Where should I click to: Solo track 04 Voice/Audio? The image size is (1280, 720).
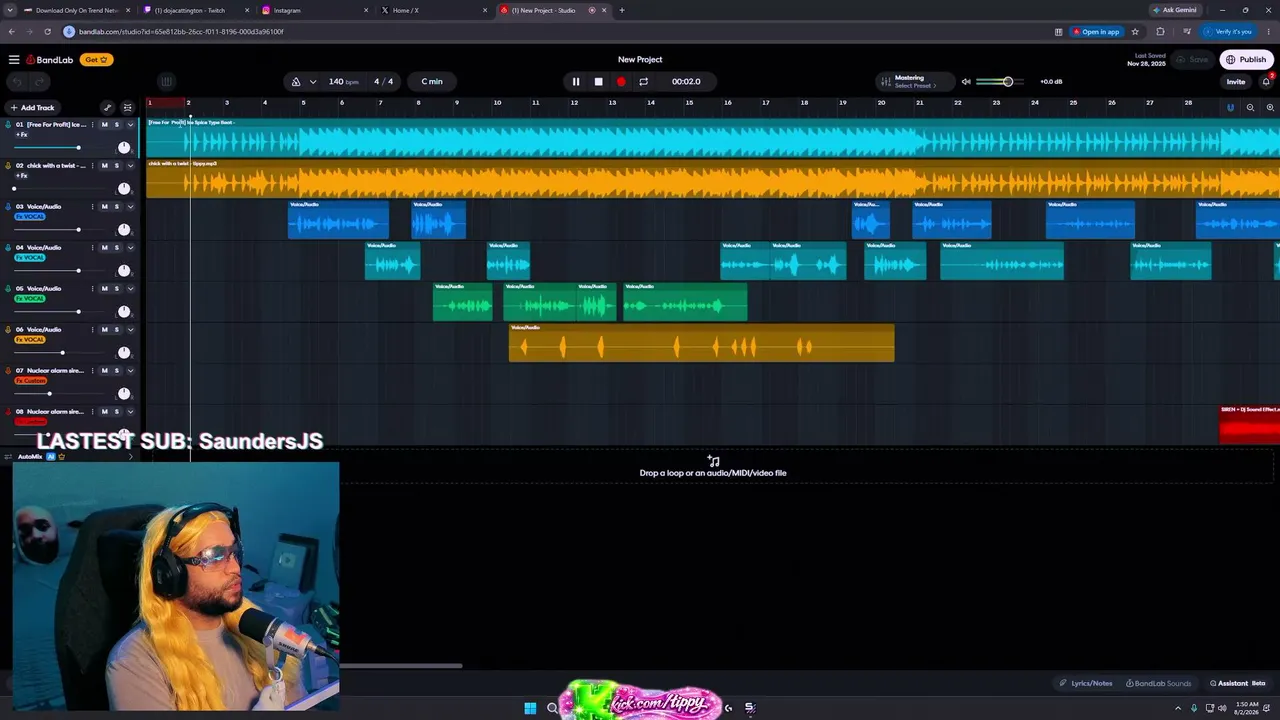click(x=116, y=248)
